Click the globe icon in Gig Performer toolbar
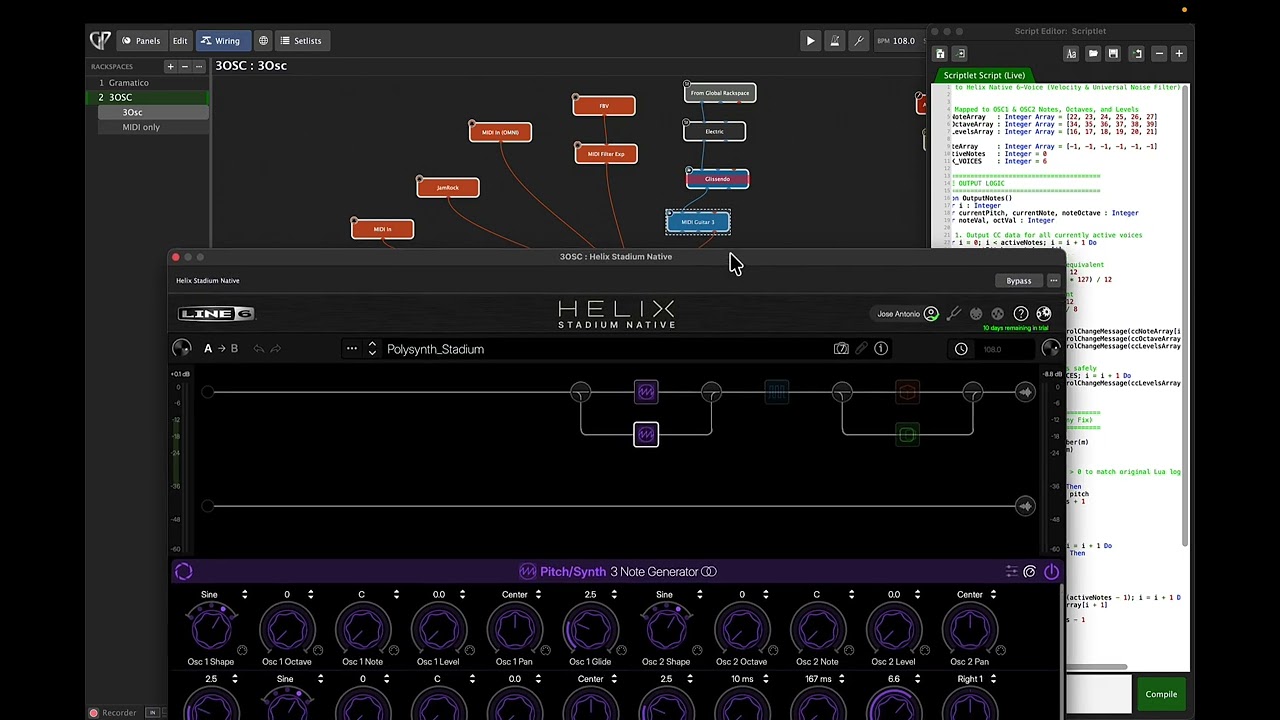This screenshot has width=1280, height=720. [263, 41]
